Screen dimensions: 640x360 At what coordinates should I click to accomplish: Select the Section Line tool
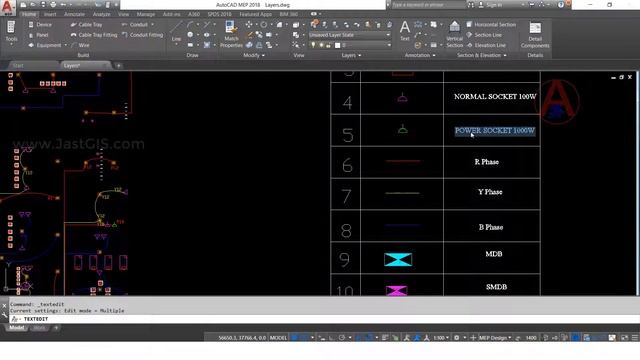(484, 35)
